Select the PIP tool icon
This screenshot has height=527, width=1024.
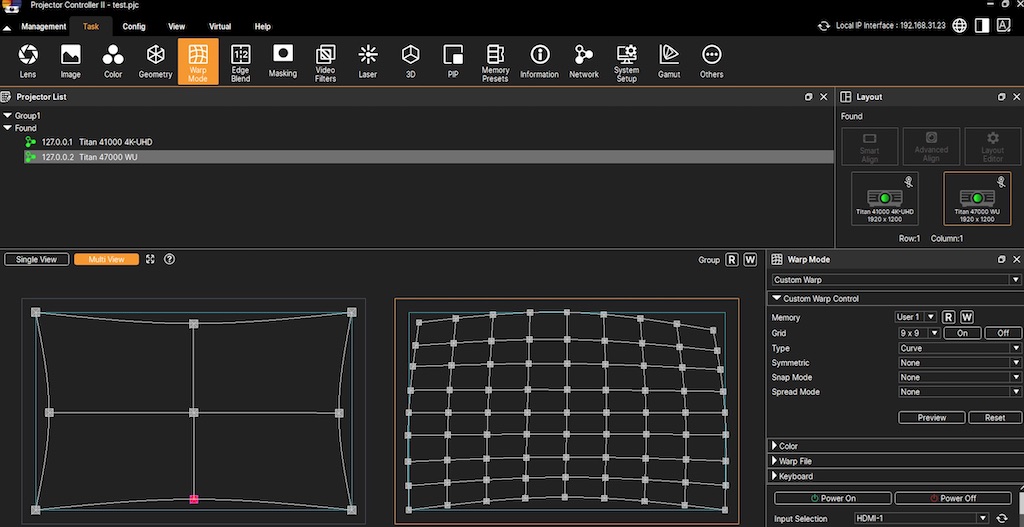click(453, 60)
